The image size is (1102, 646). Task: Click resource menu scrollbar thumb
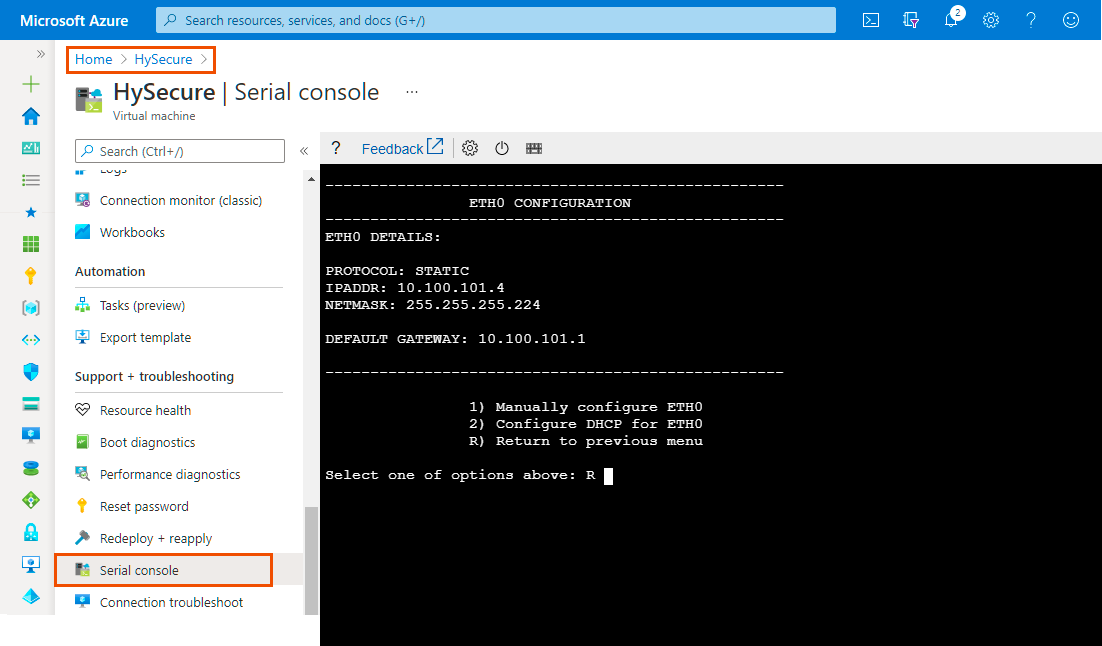[311, 560]
